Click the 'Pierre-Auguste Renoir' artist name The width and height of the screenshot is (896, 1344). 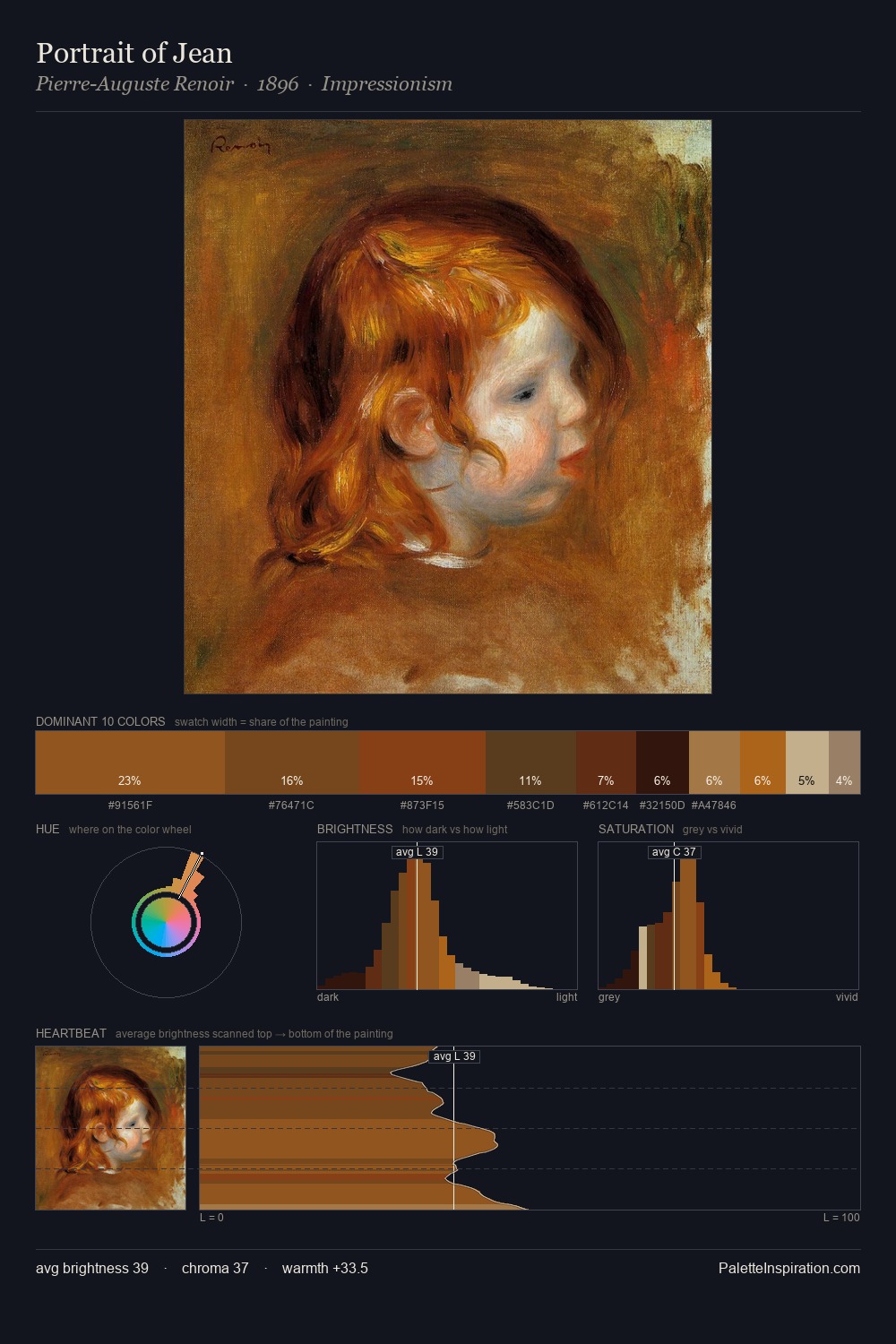click(x=134, y=84)
